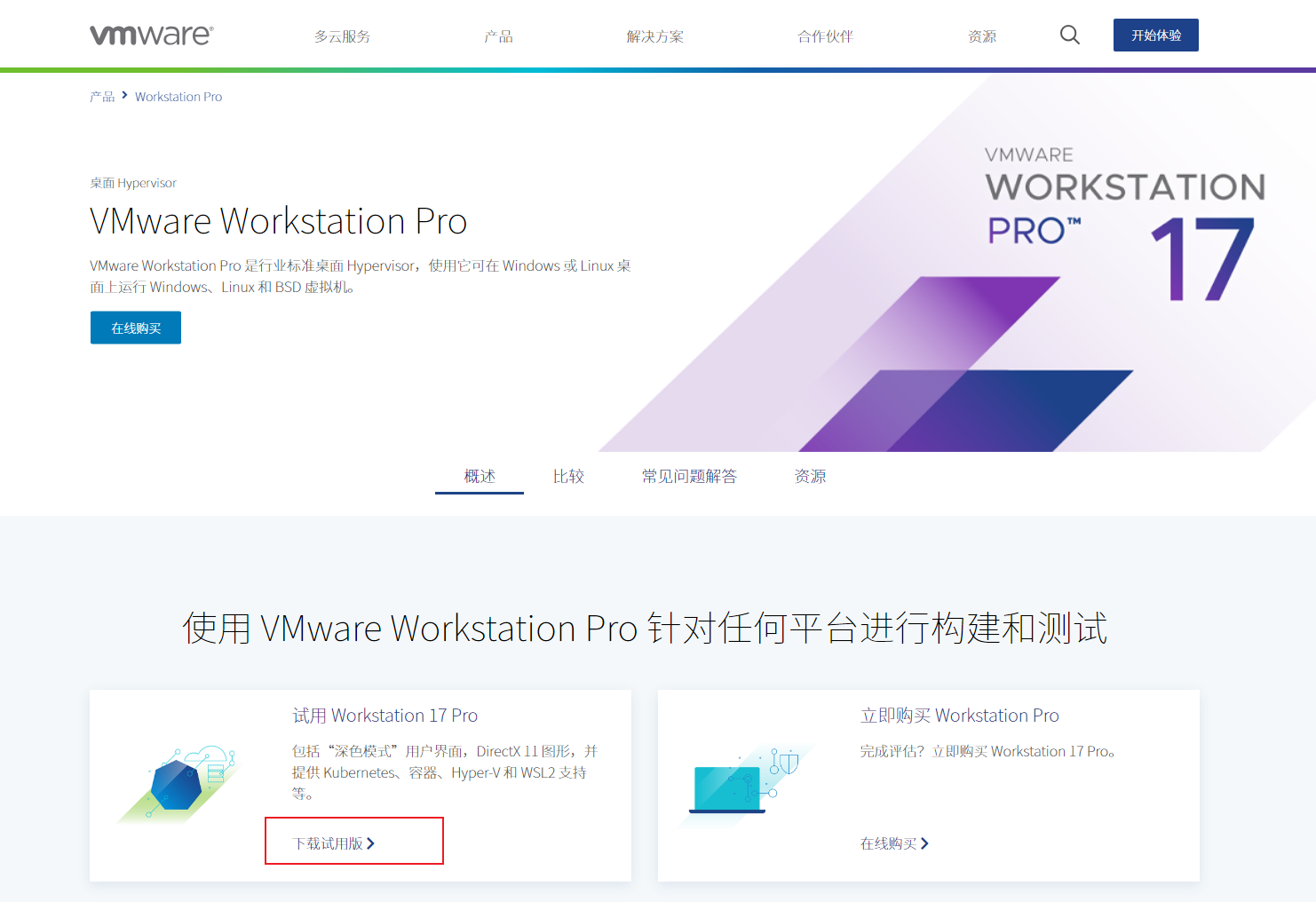Click the 在线购买 link in purchase card

pos(894,843)
